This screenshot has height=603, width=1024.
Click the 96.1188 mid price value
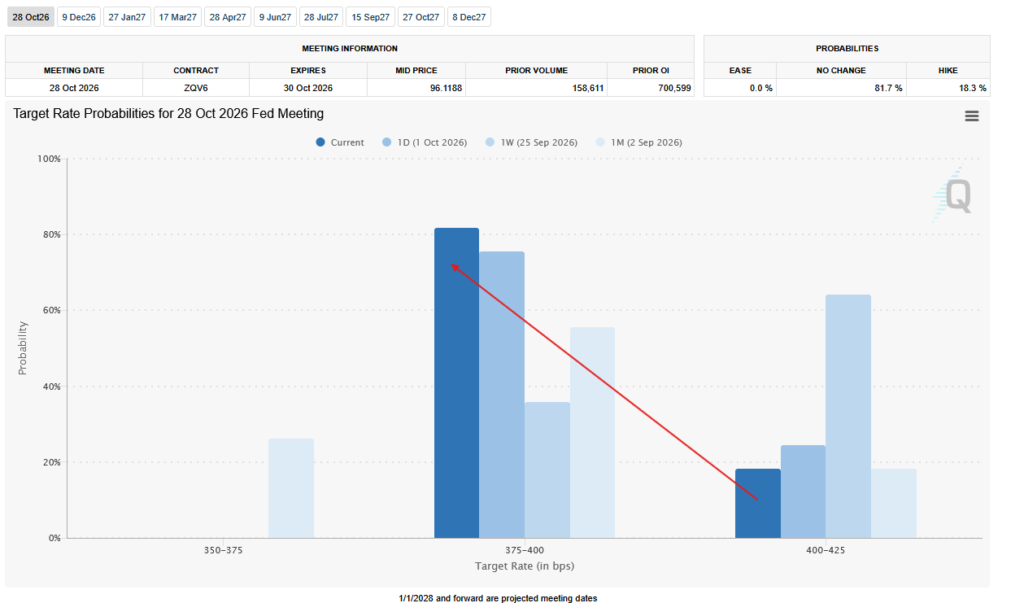(446, 88)
